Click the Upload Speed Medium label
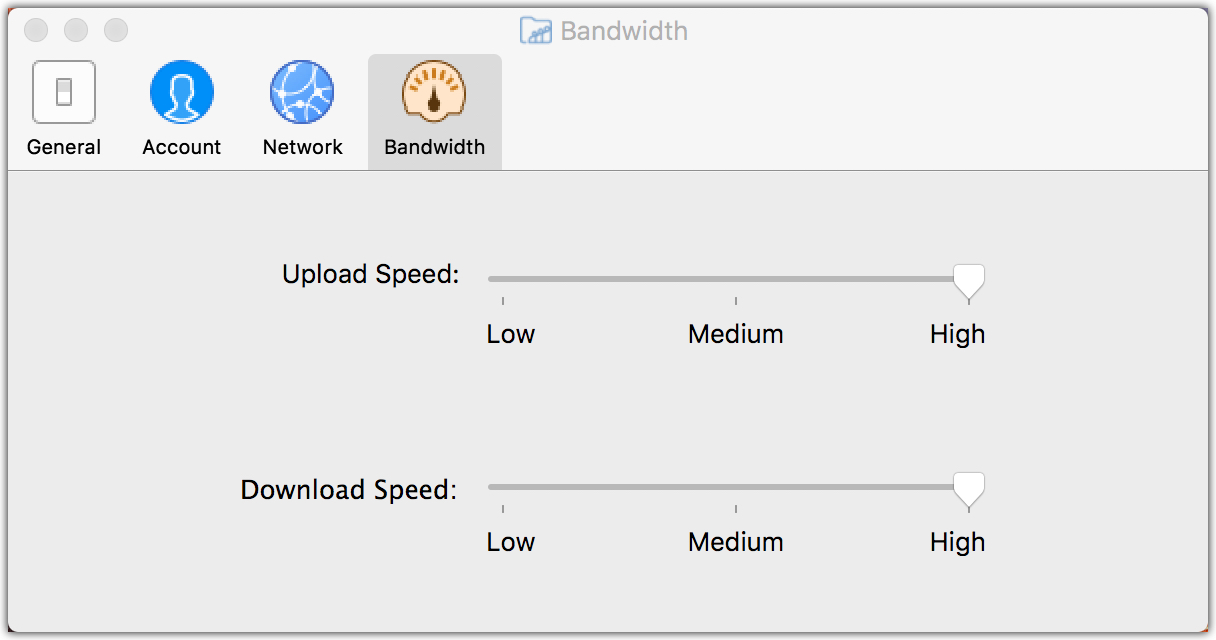This screenshot has width=1216, height=640. click(x=736, y=334)
